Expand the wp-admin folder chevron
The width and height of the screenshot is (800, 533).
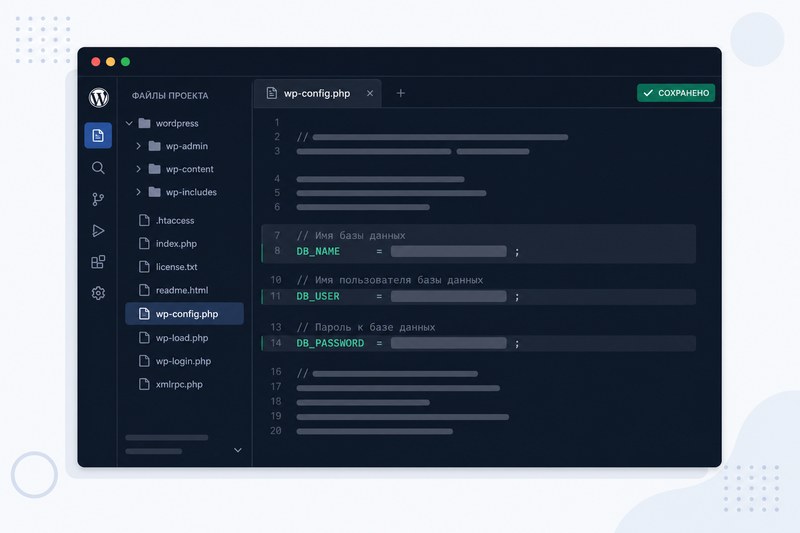pos(138,146)
